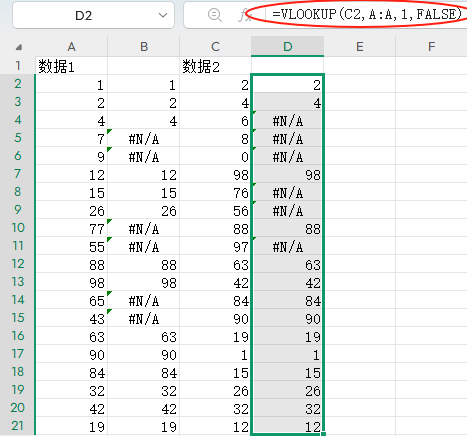Click cell A10 with value 77
The height and width of the screenshot is (436, 467).
71,228
